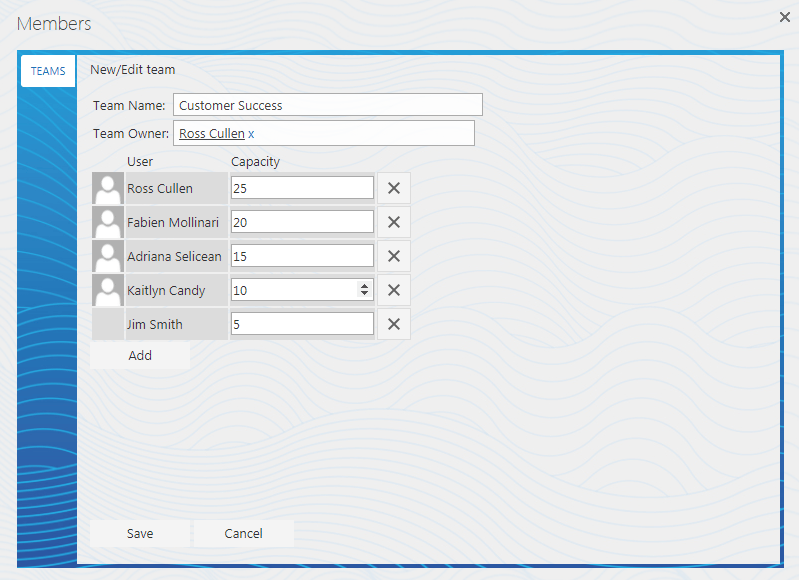Increase Kaitlyn Candy's capacity with up arrow

(x=364, y=286)
